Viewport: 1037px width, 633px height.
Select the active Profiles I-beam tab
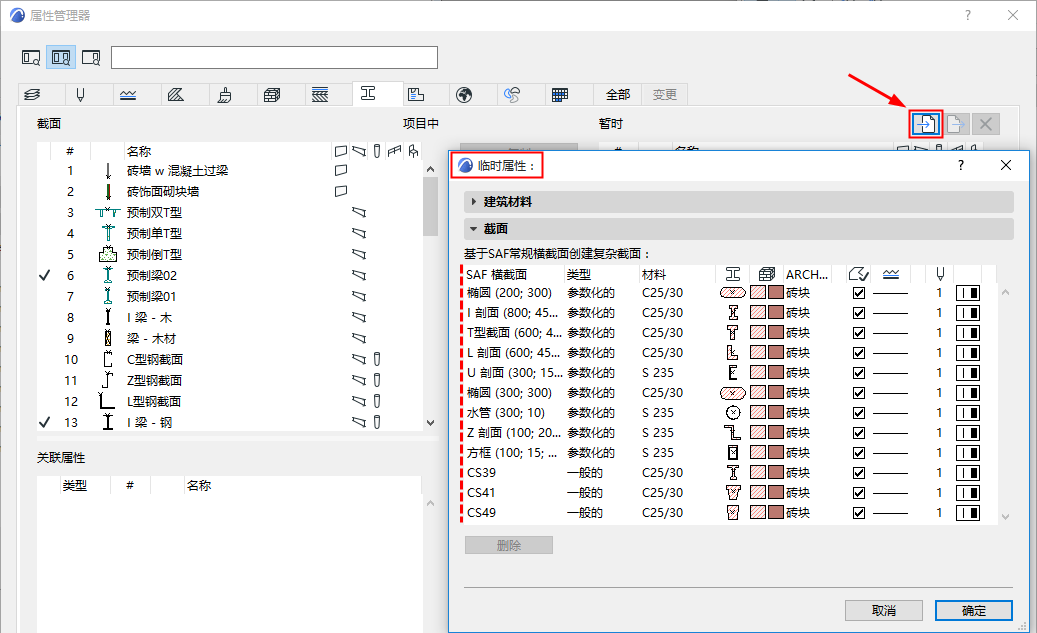pyautogui.click(x=368, y=94)
